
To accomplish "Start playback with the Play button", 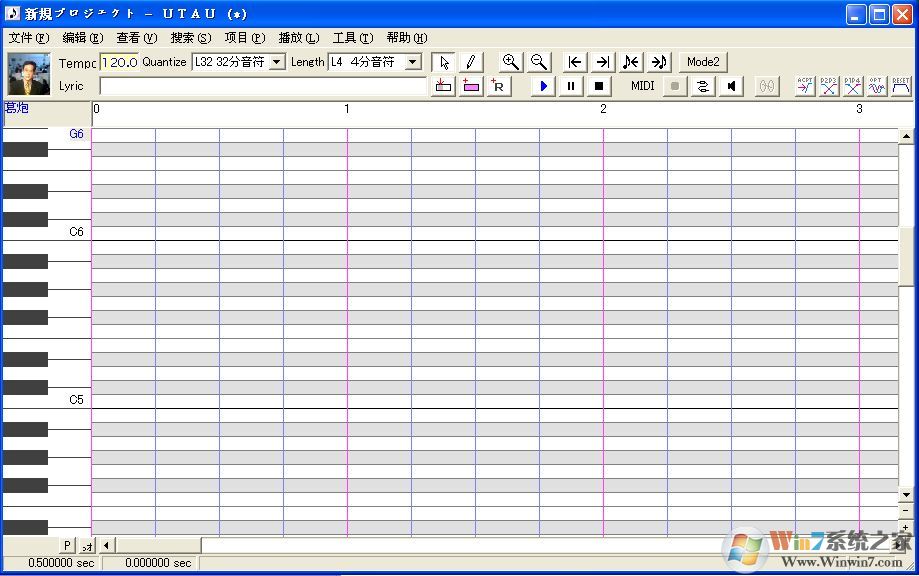I will (542, 86).
